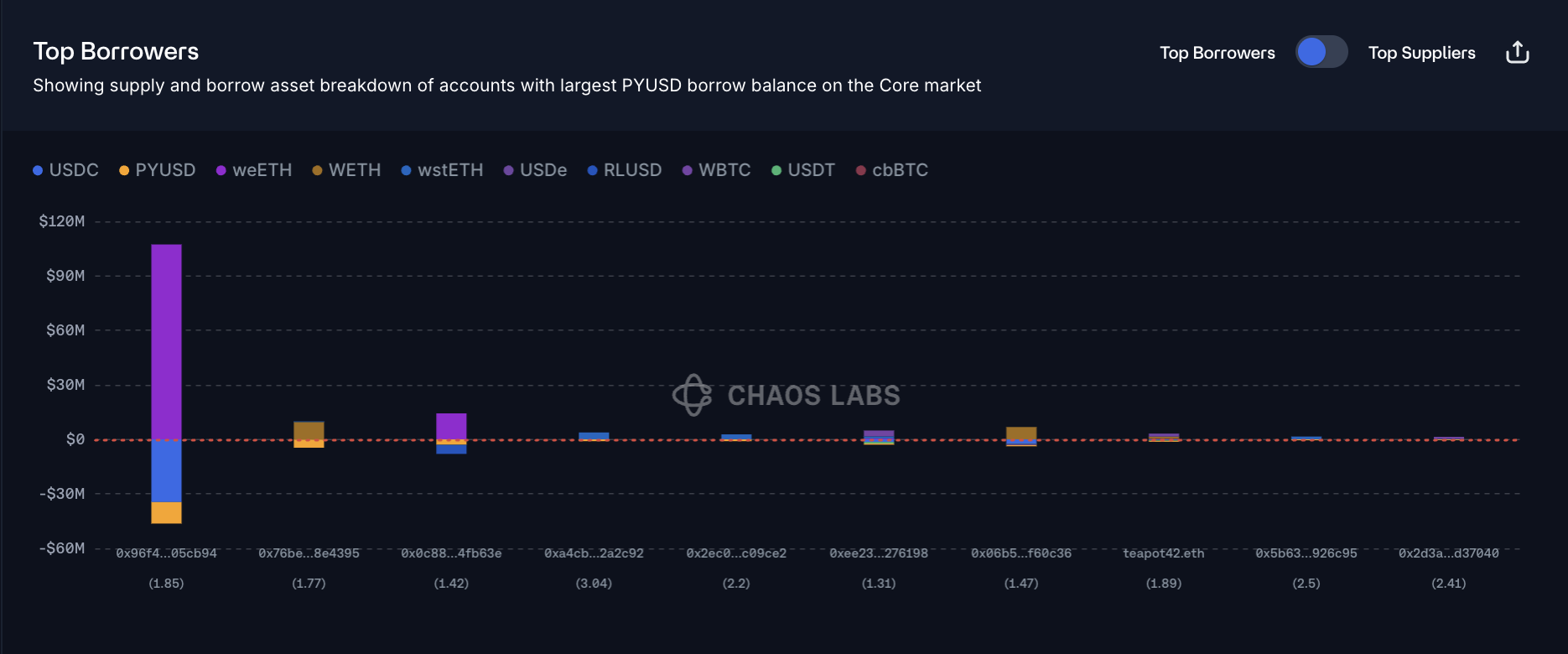The image size is (1568, 654).
Task: Select the 0x0c88...4fb63e purple bar
Action: (x=451, y=425)
